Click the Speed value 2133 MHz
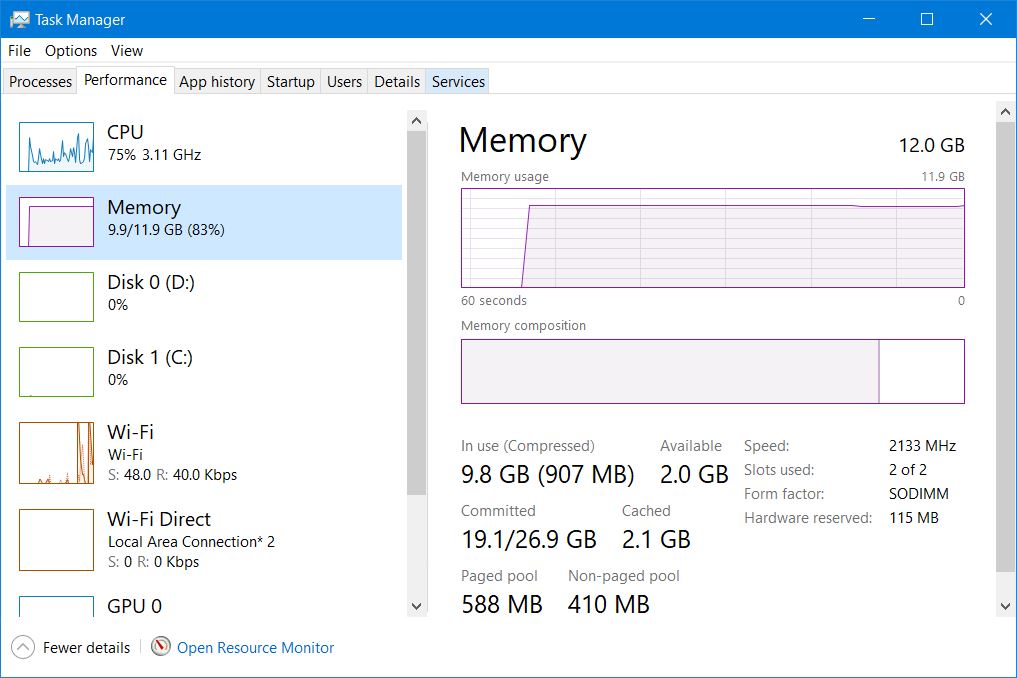Screen dimensions: 1017x678 click(x=922, y=446)
